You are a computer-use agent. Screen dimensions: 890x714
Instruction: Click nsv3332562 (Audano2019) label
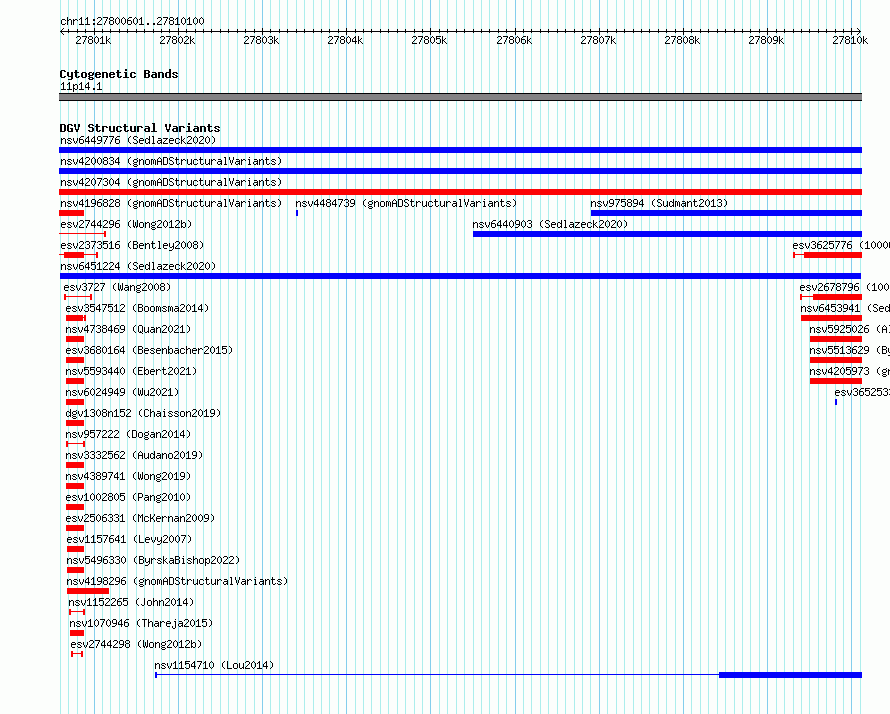click(134, 455)
